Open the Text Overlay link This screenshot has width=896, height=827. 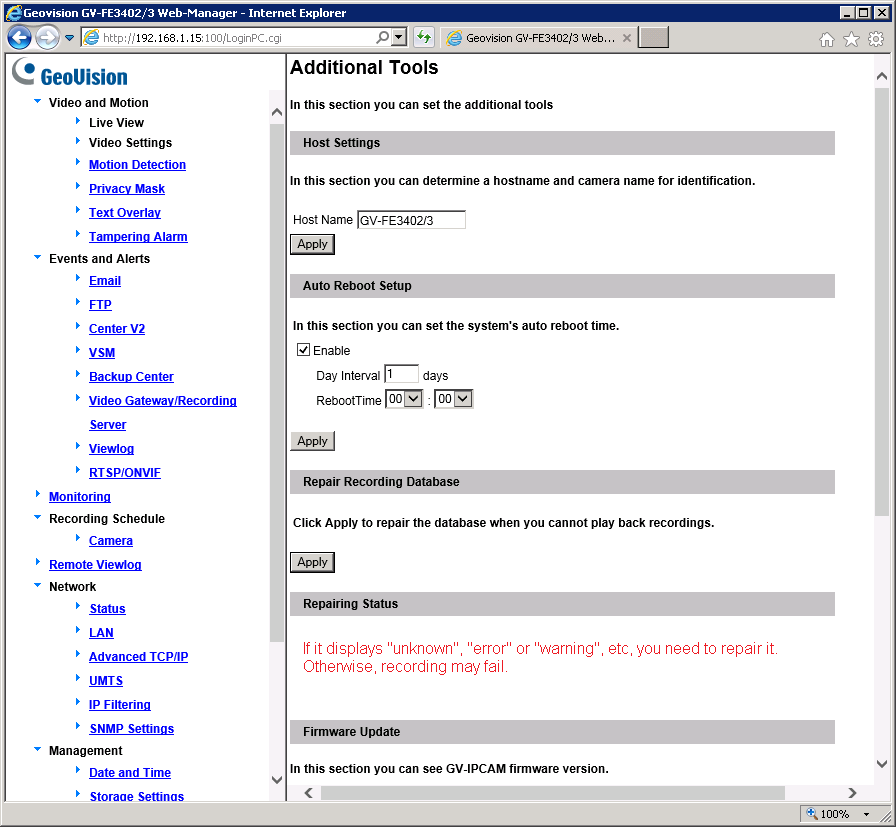click(x=125, y=213)
